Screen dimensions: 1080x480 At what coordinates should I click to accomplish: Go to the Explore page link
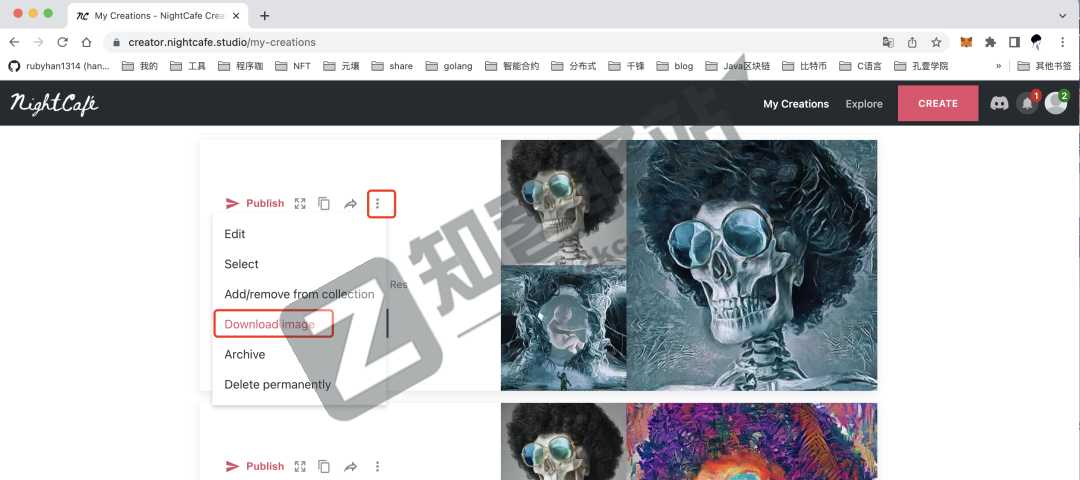click(864, 104)
